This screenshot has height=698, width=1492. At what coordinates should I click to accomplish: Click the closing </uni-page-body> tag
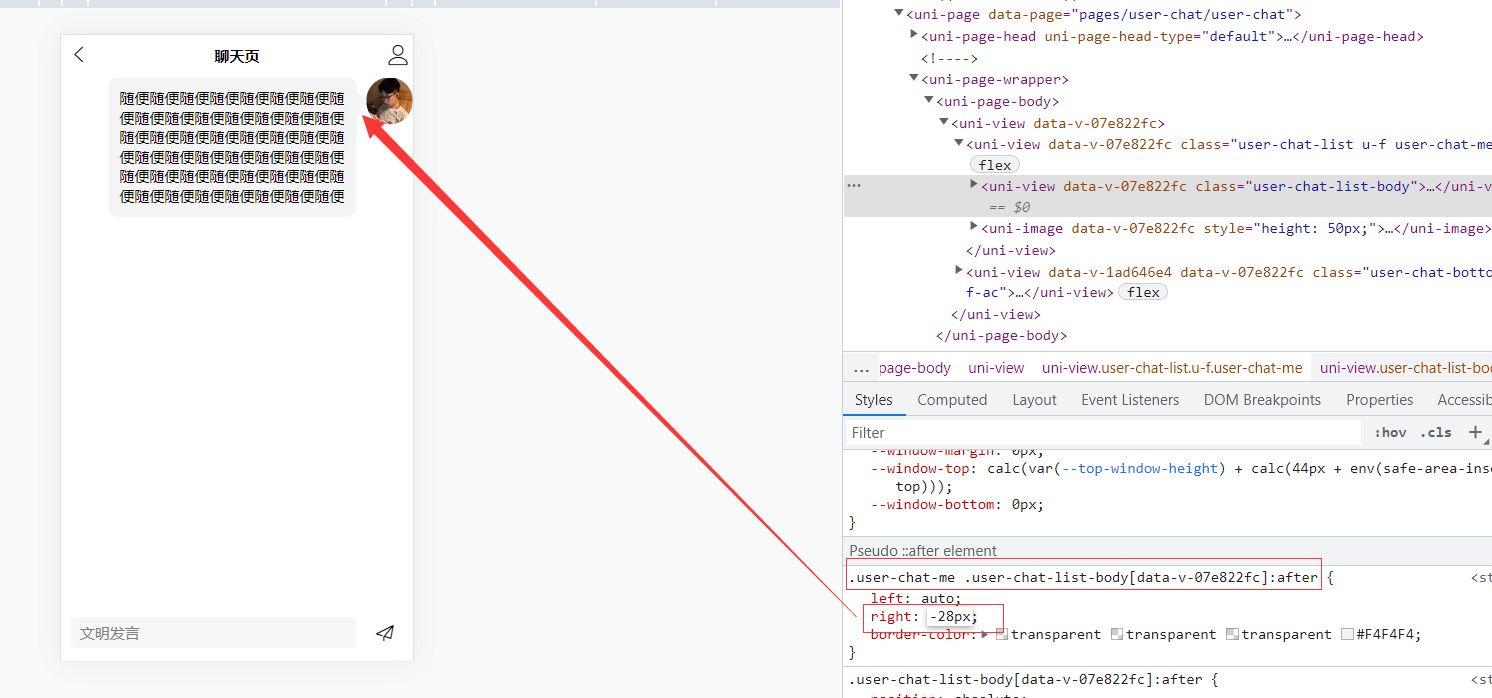click(x=1001, y=336)
